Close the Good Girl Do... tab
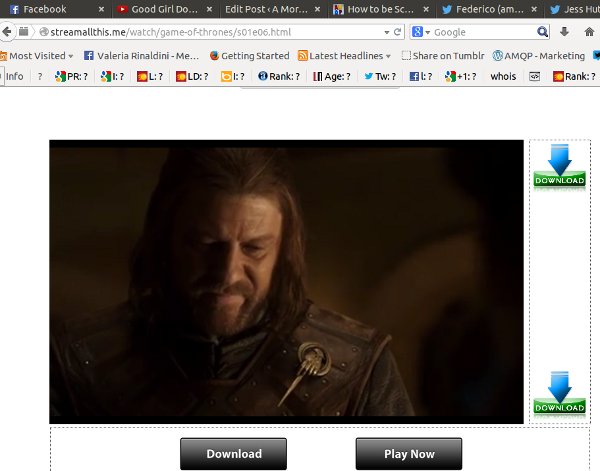 pyautogui.click(x=209, y=9)
